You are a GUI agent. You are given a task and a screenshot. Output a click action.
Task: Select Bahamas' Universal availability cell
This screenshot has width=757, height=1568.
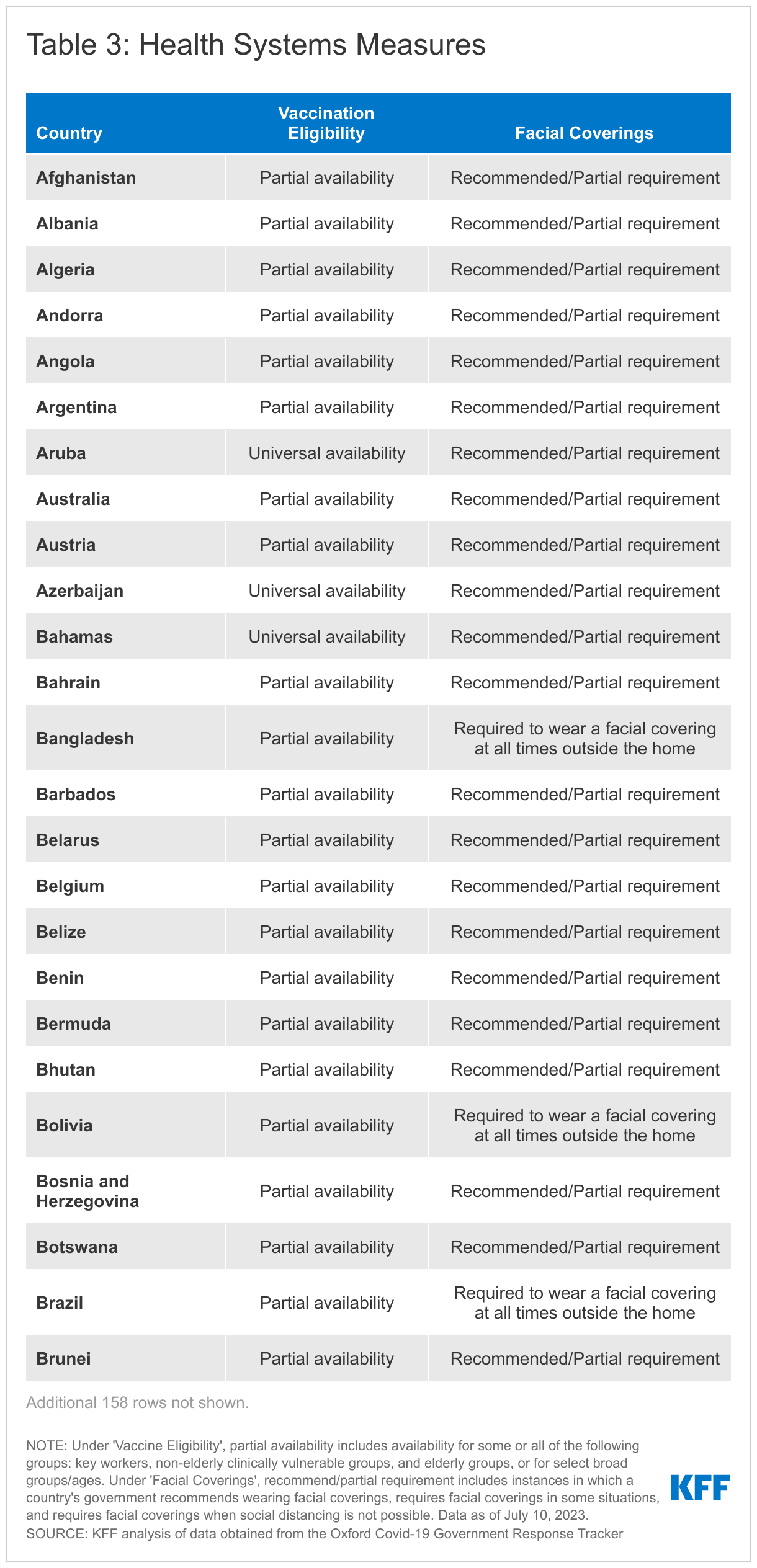pyautogui.click(x=326, y=637)
